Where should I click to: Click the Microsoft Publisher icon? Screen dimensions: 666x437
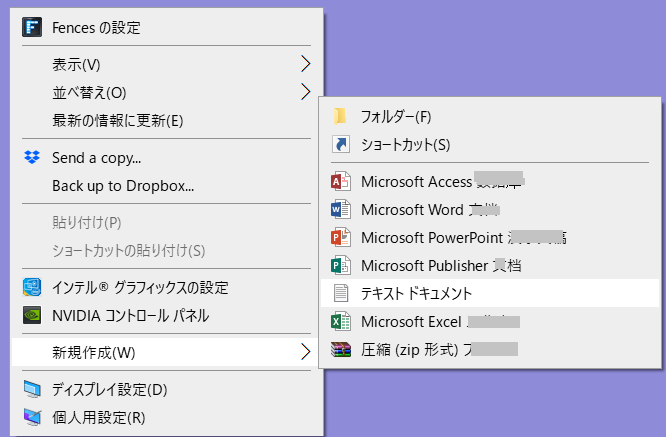(x=341, y=265)
